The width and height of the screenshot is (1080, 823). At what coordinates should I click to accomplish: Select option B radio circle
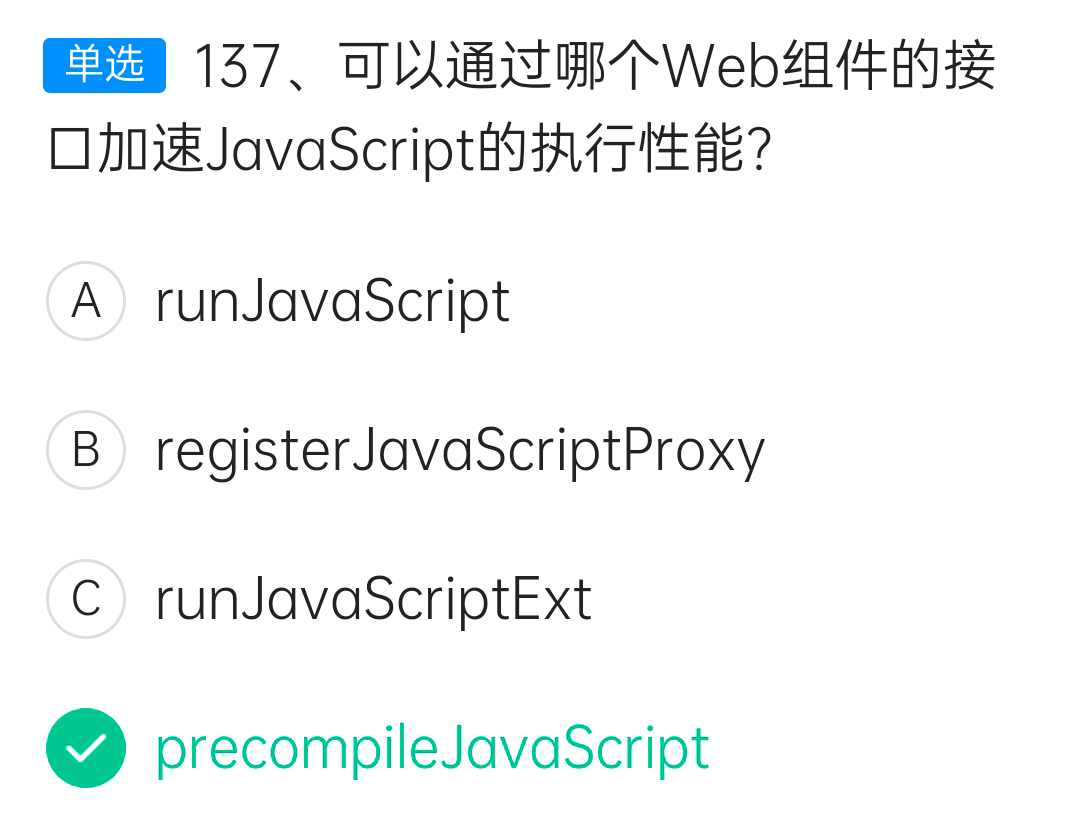tap(86, 450)
